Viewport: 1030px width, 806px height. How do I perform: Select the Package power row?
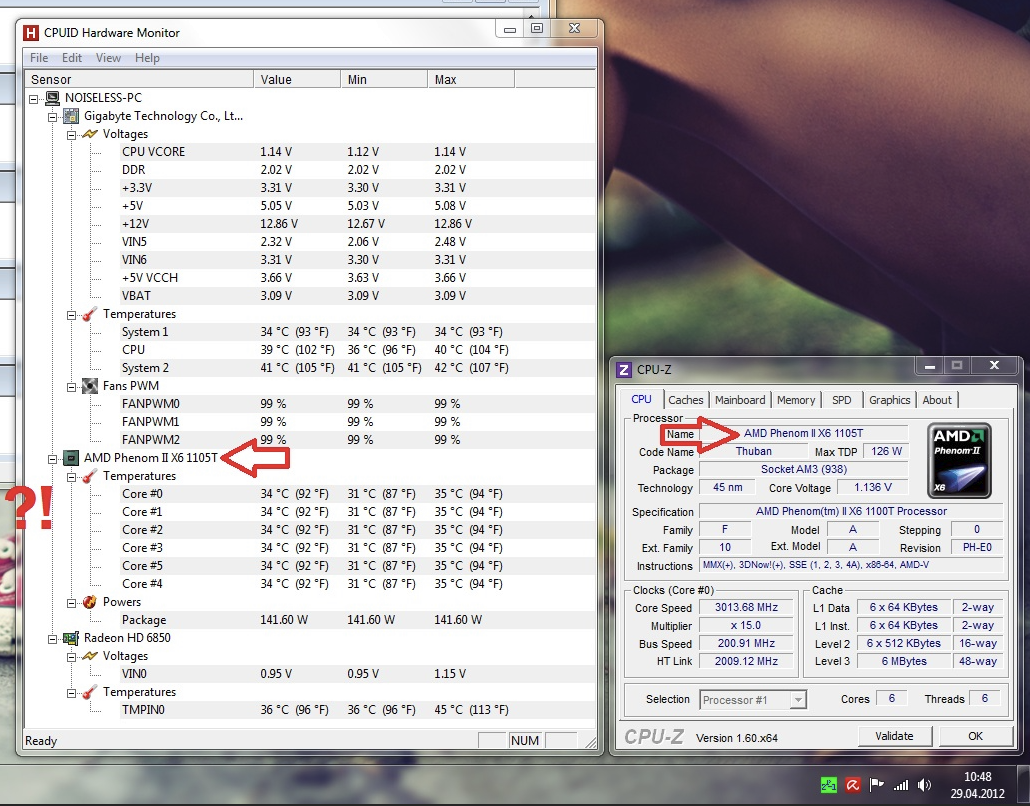(357, 620)
